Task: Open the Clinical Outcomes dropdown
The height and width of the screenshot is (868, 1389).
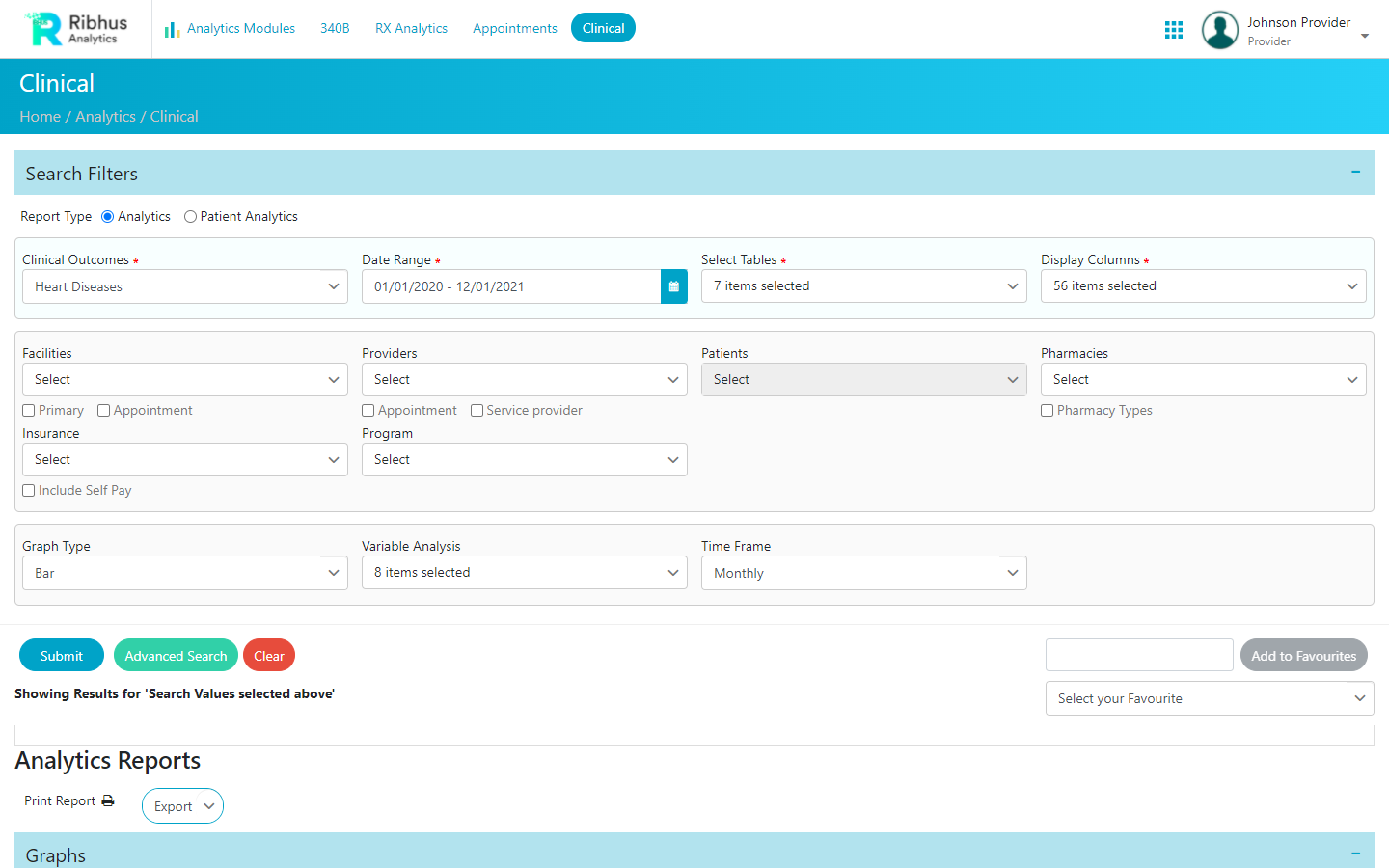Action: click(184, 286)
